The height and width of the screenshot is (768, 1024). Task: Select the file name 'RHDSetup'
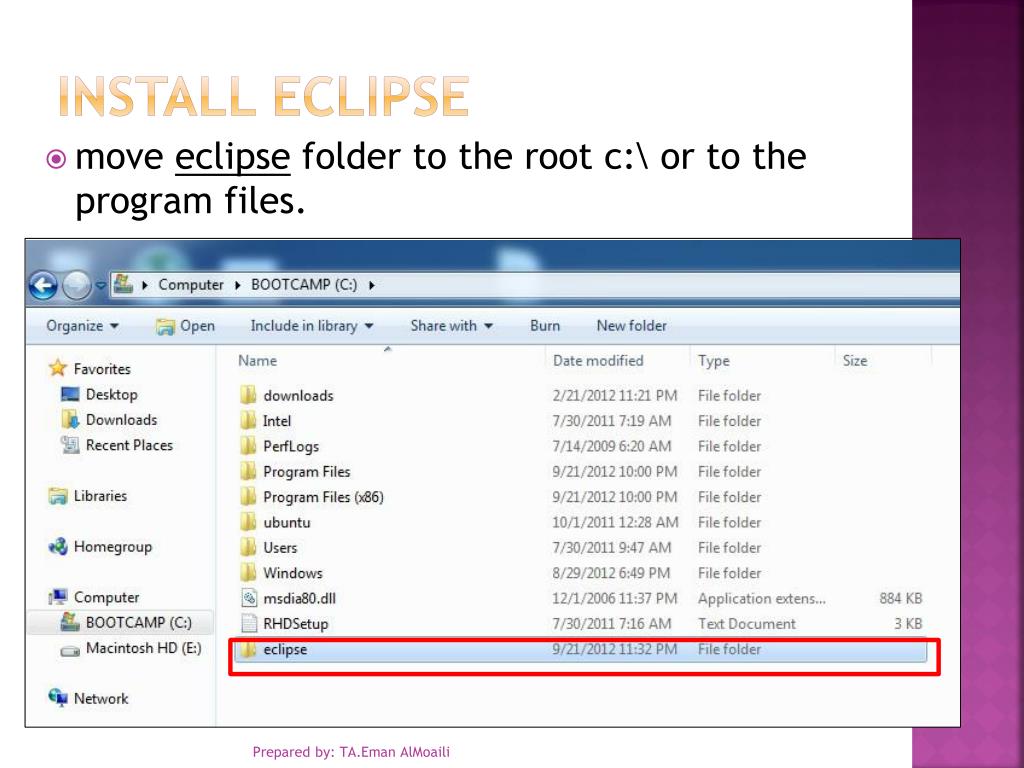(x=296, y=624)
